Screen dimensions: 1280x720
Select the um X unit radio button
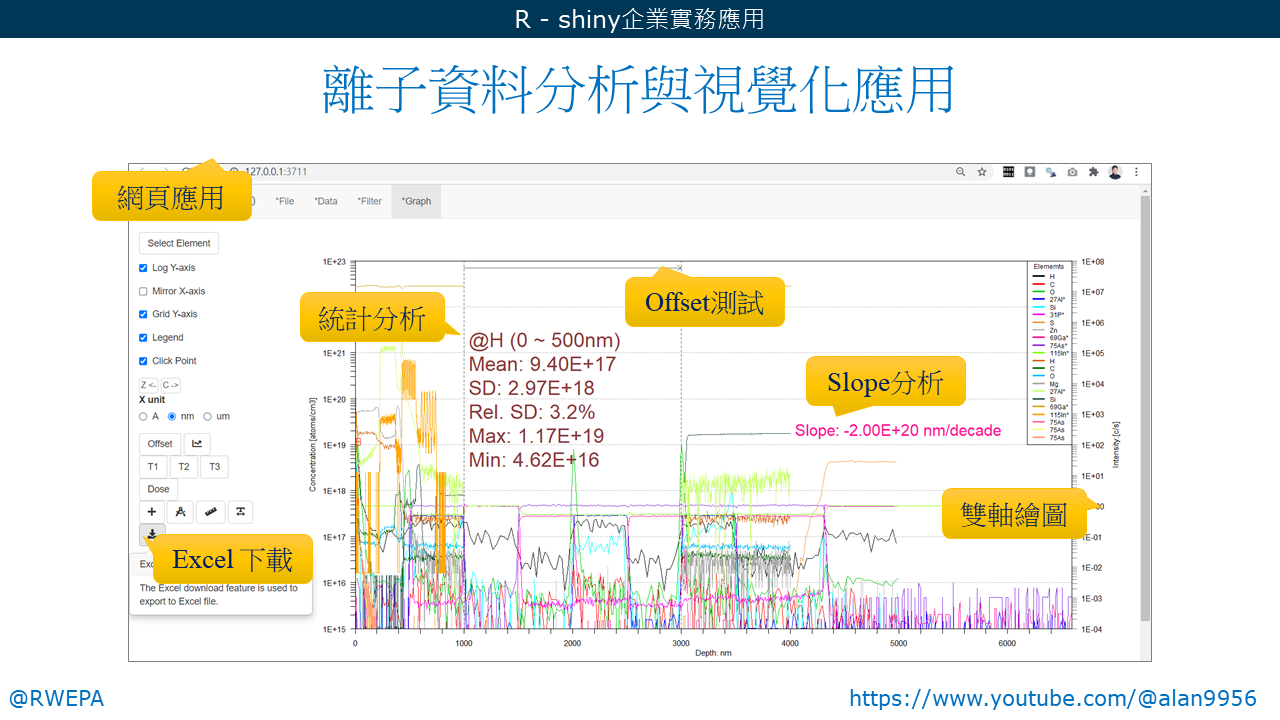point(208,416)
